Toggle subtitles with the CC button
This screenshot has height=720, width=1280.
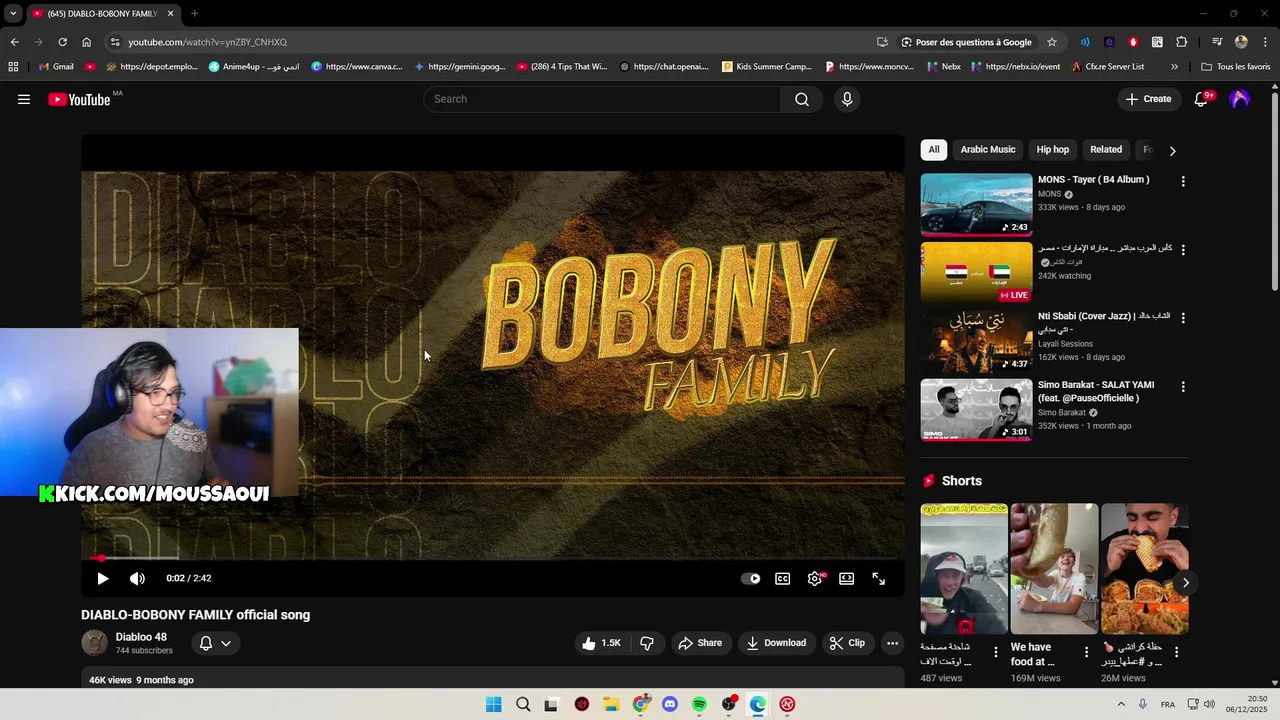point(783,578)
